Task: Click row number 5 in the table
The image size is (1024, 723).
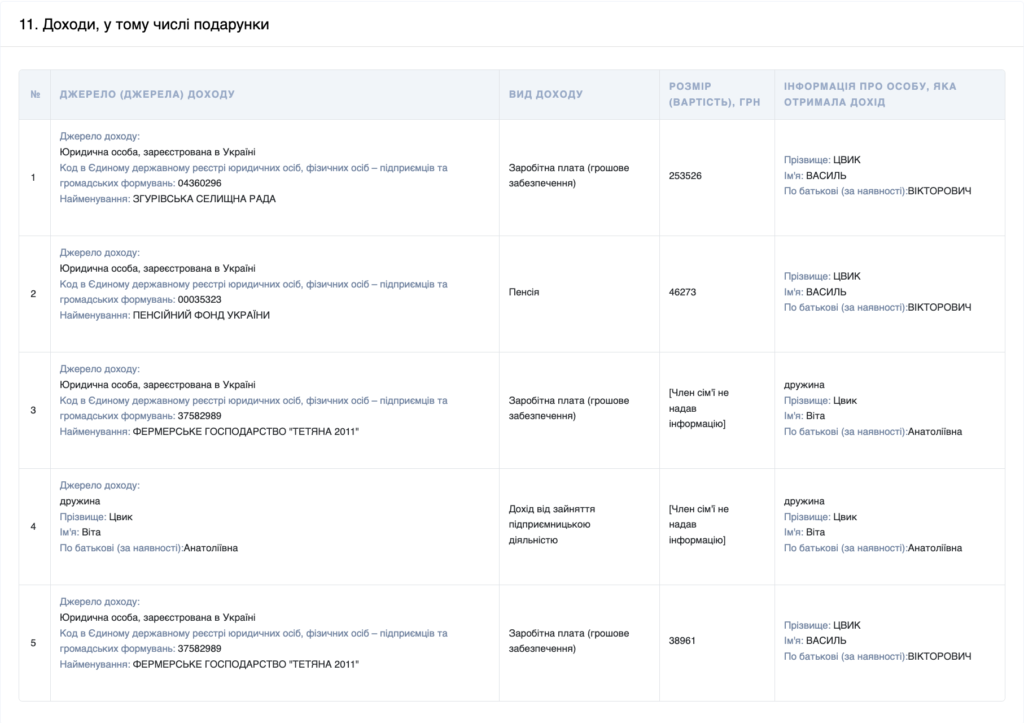Action: pos(34,642)
